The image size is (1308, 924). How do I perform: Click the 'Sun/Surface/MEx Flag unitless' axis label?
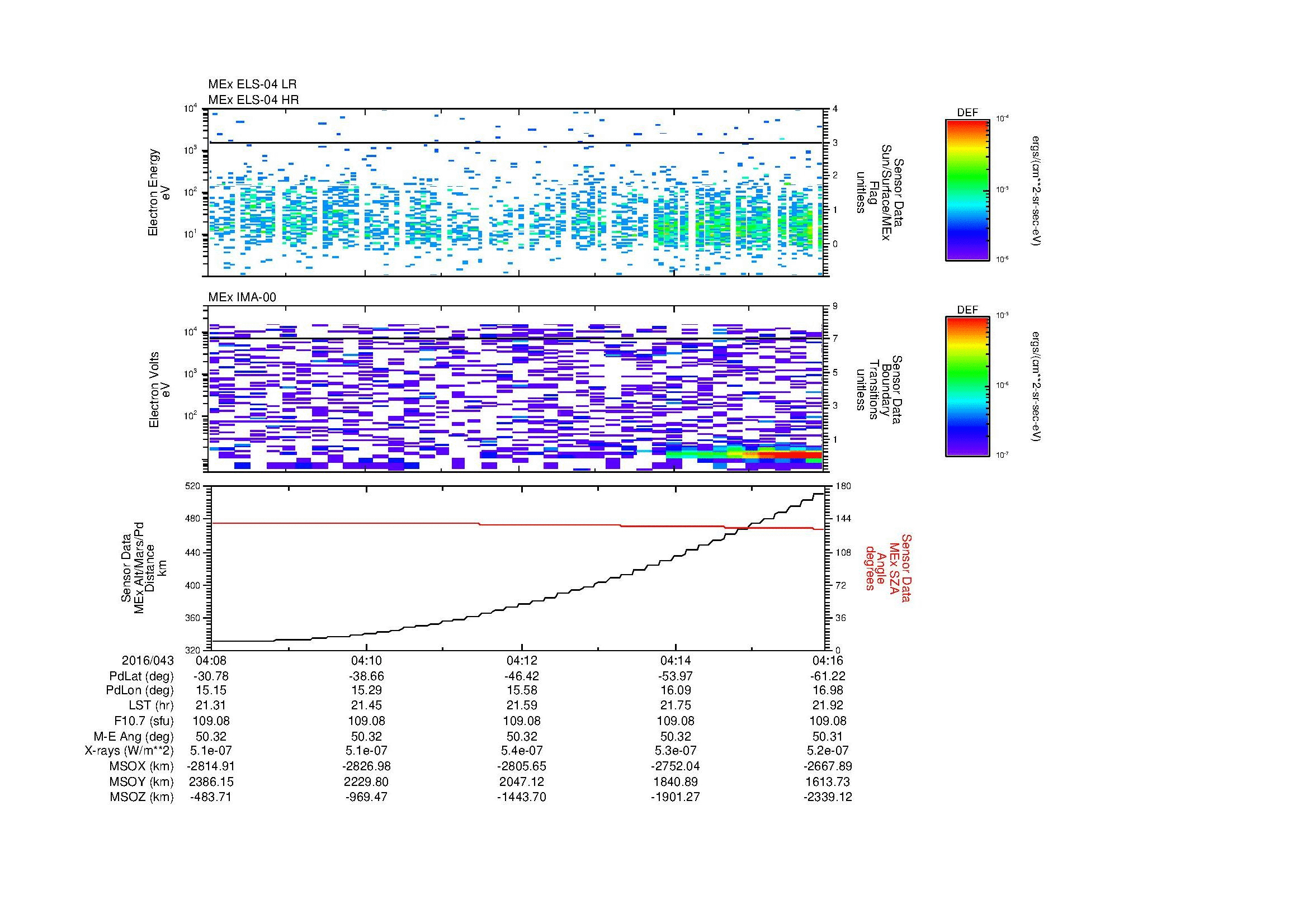coord(879,192)
